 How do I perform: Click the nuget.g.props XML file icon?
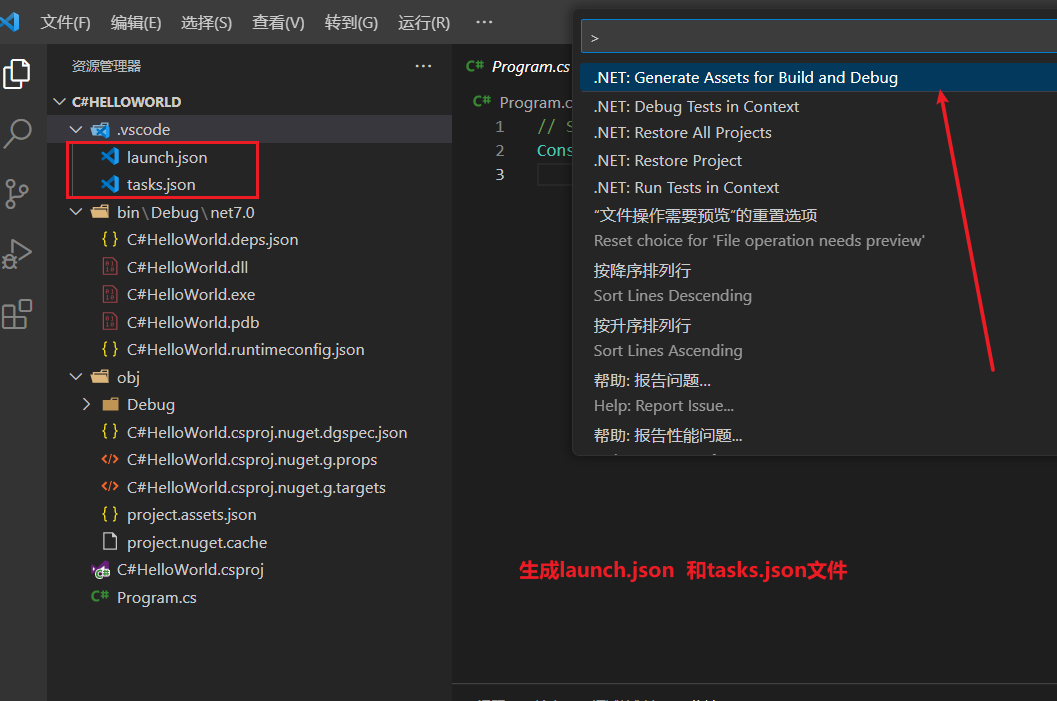[110, 459]
